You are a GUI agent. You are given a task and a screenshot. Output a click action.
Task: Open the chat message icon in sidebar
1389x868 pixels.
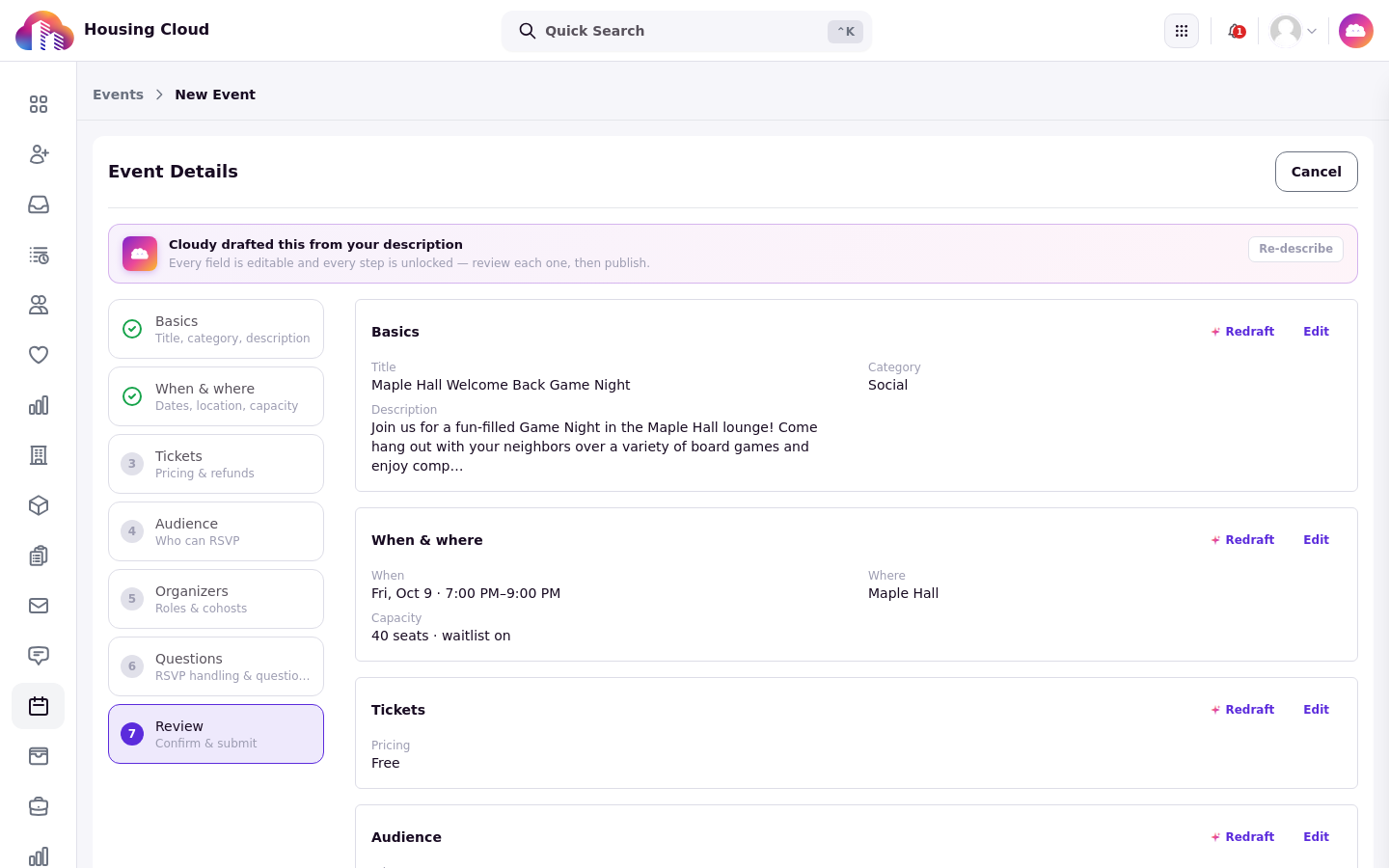[x=39, y=656]
